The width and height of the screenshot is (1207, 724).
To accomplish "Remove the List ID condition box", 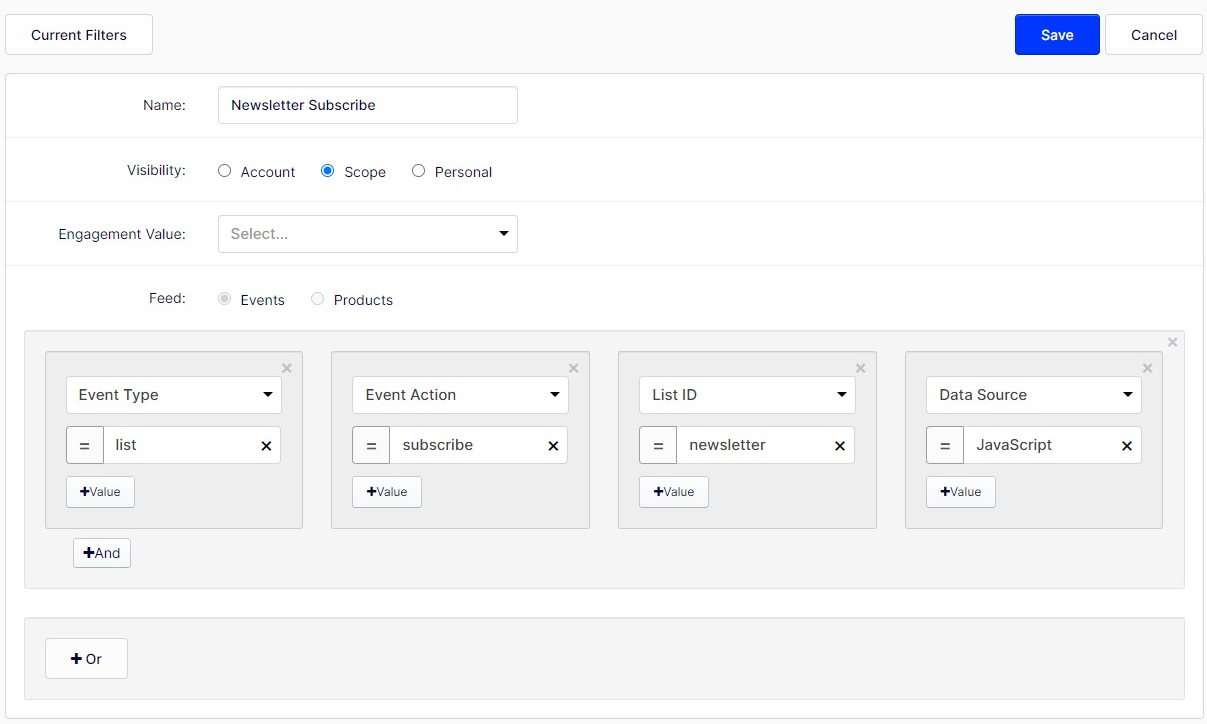I will point(861,368).
